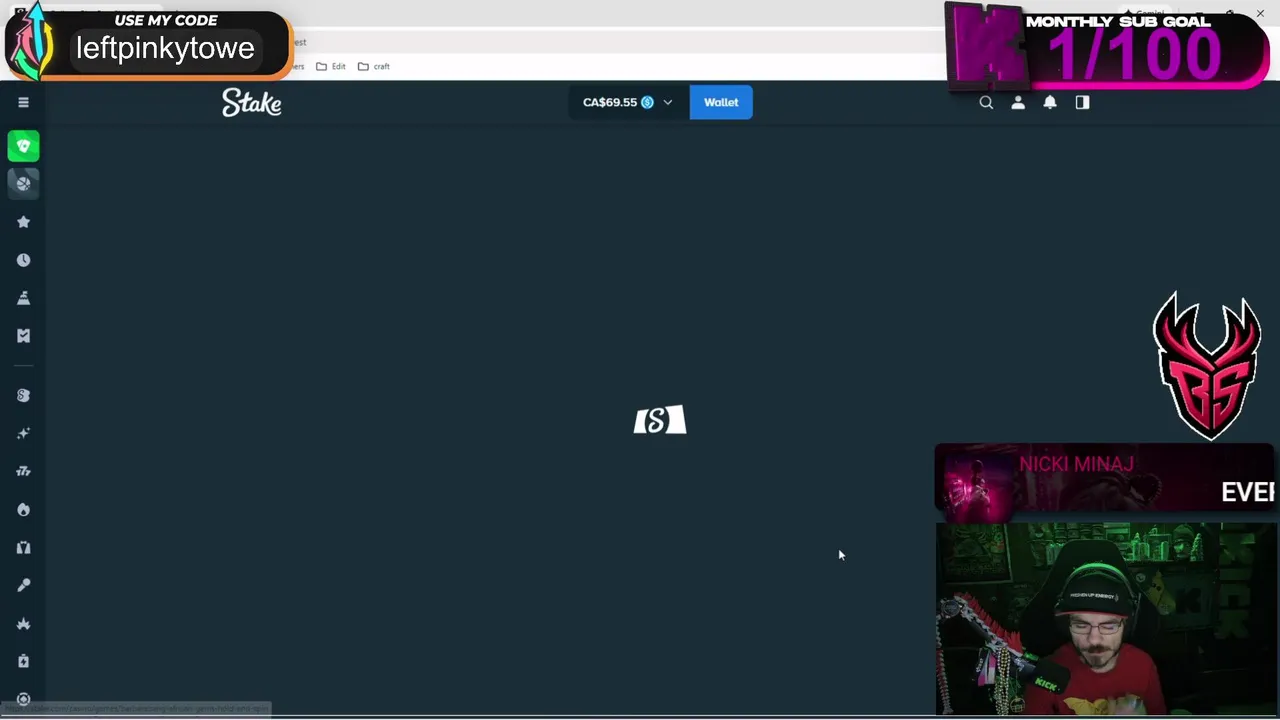Open Challenges cone icon in sidebar
Screen dimensions: 1280x720
coord(24,298)
